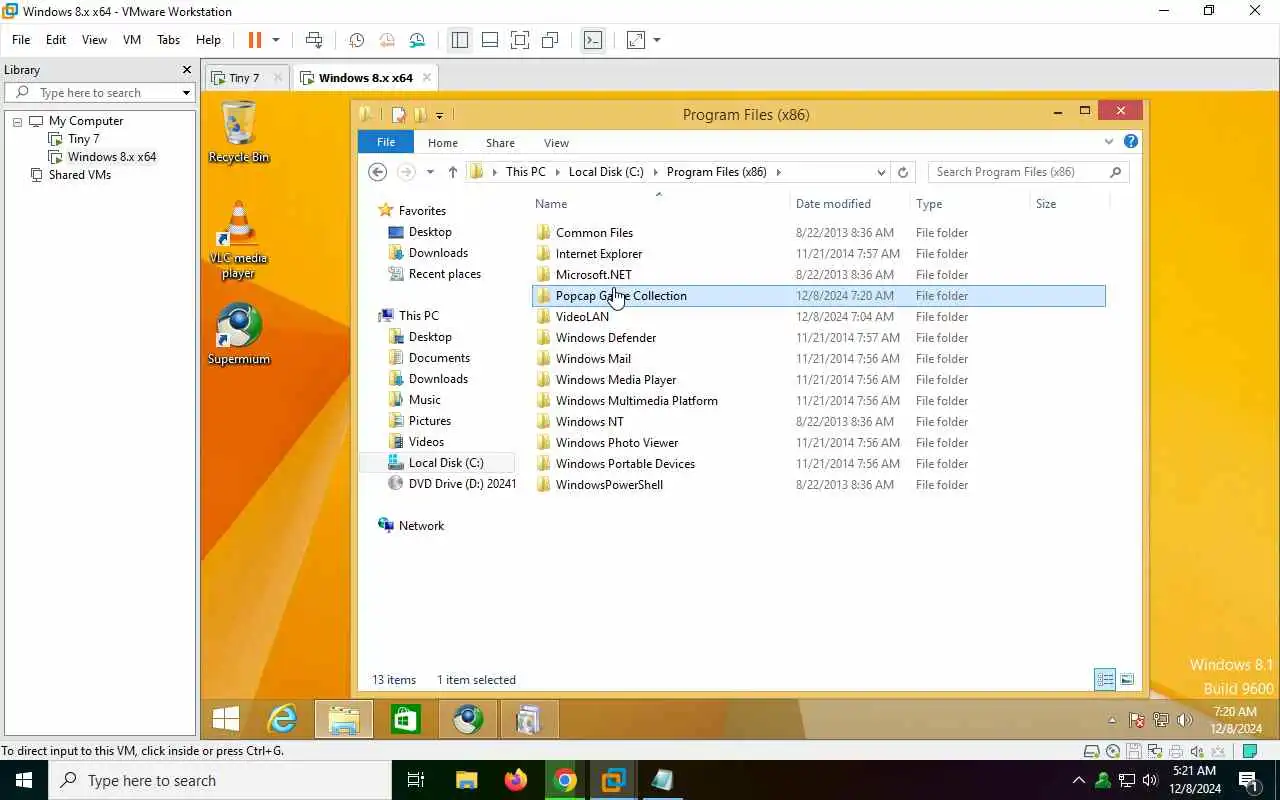Toggle console view icon in VMware toolbar
The image size is (1280, 800).
pos(593,40)
